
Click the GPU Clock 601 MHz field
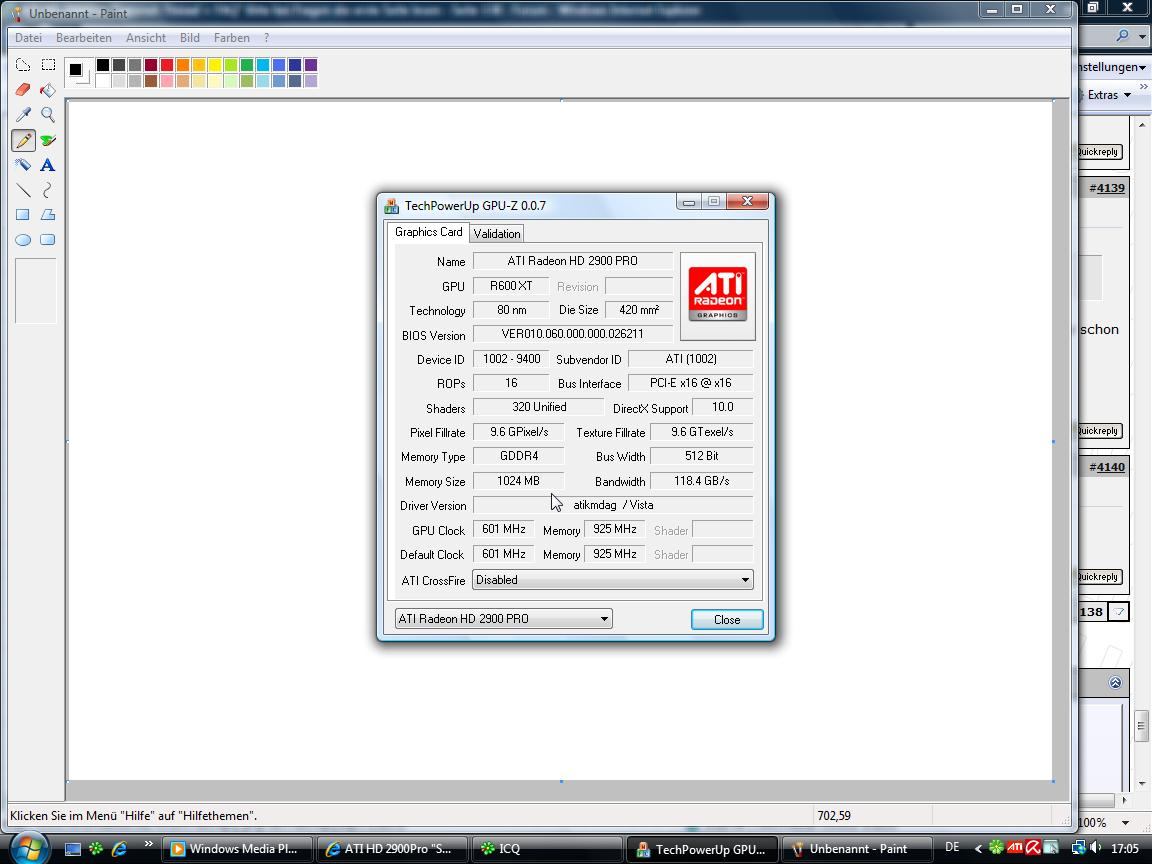(503, 529)
